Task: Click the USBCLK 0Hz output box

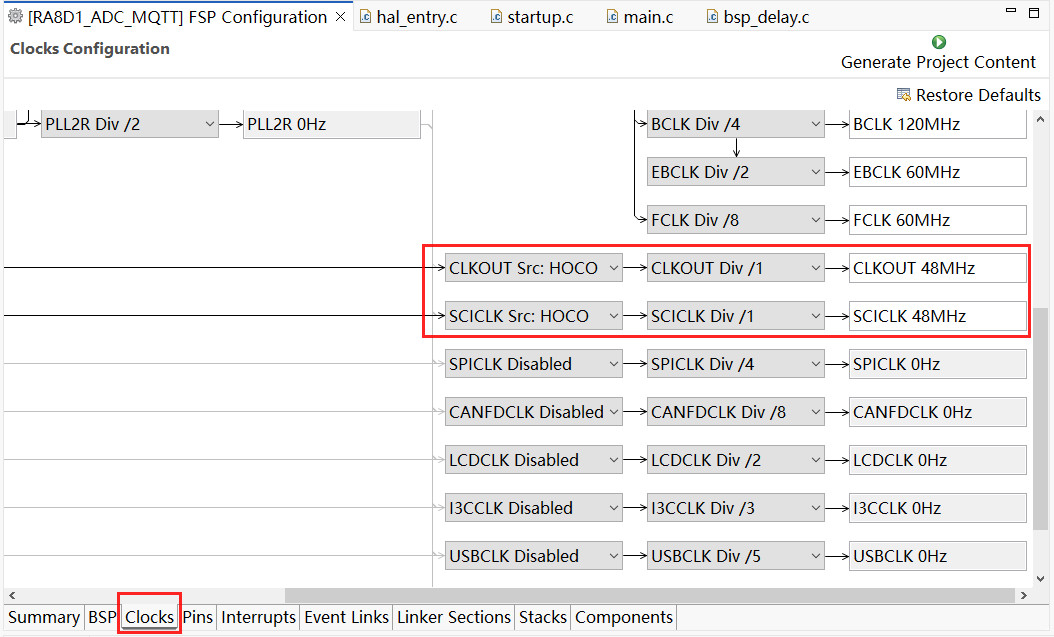Action: pyautogui.click(x=938, y=556)
